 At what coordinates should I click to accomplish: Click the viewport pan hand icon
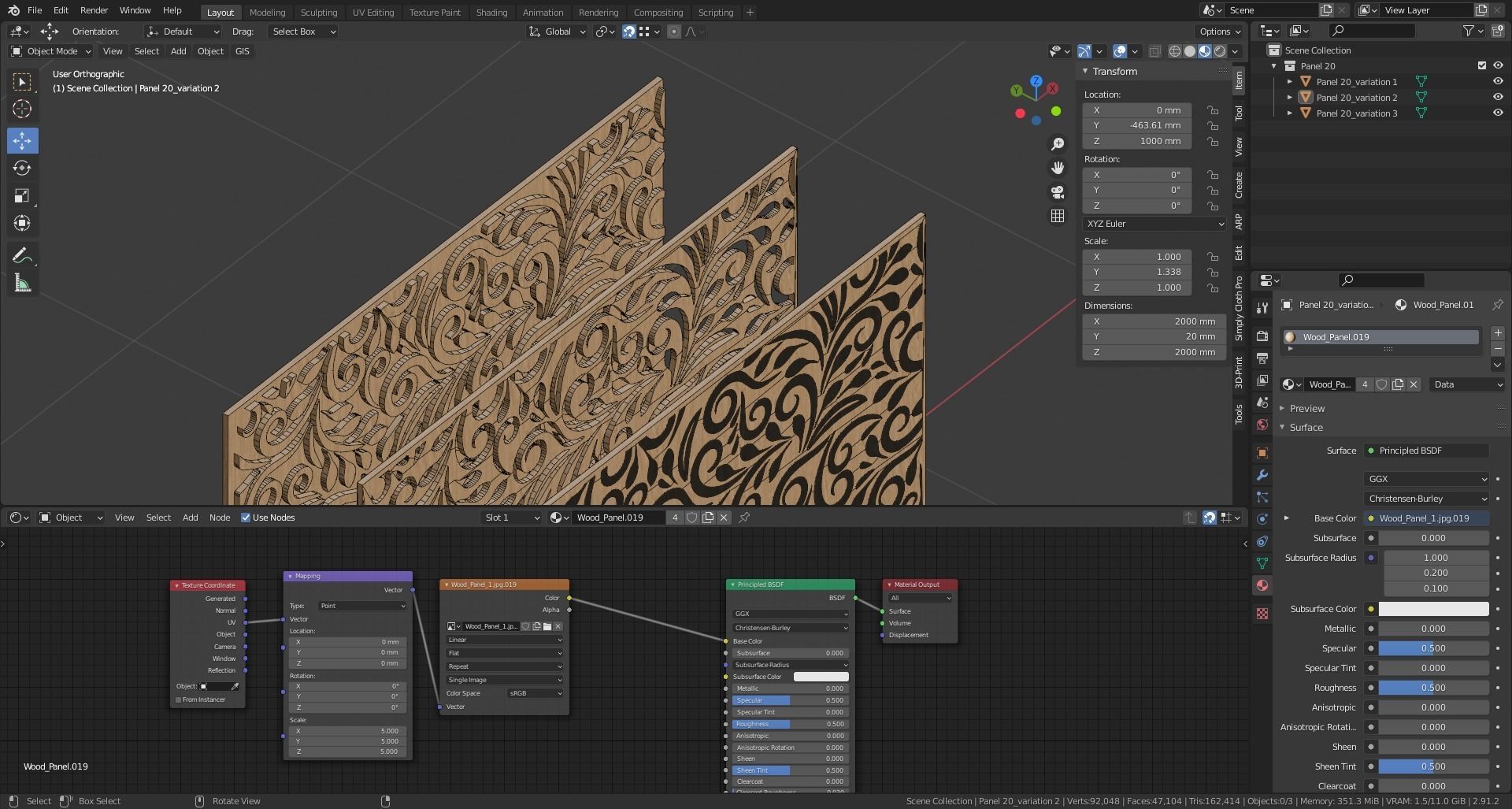pyautogui.click(x=1058, y=168)
